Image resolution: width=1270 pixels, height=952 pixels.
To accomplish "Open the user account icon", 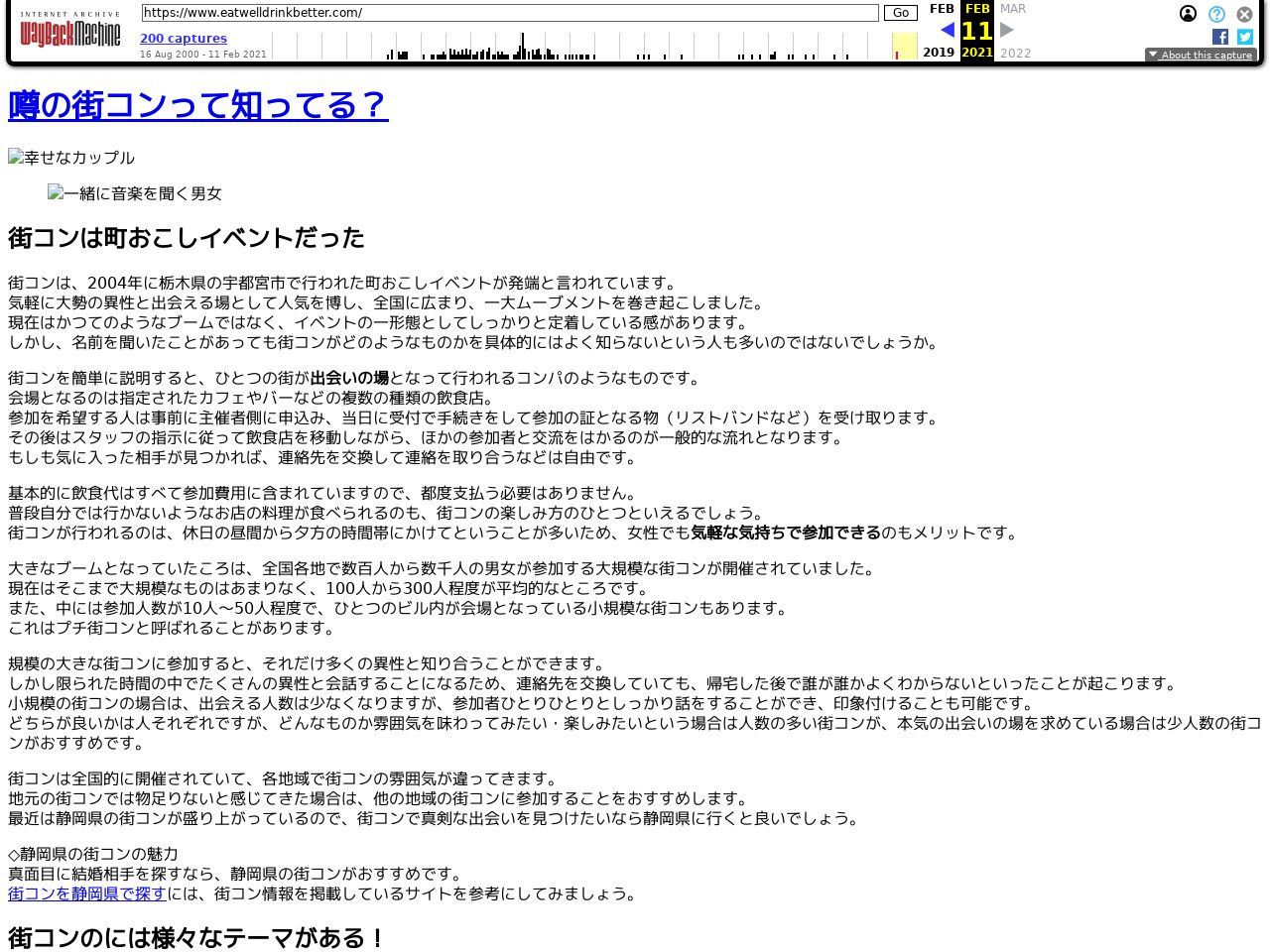I will coord(1188,14).
